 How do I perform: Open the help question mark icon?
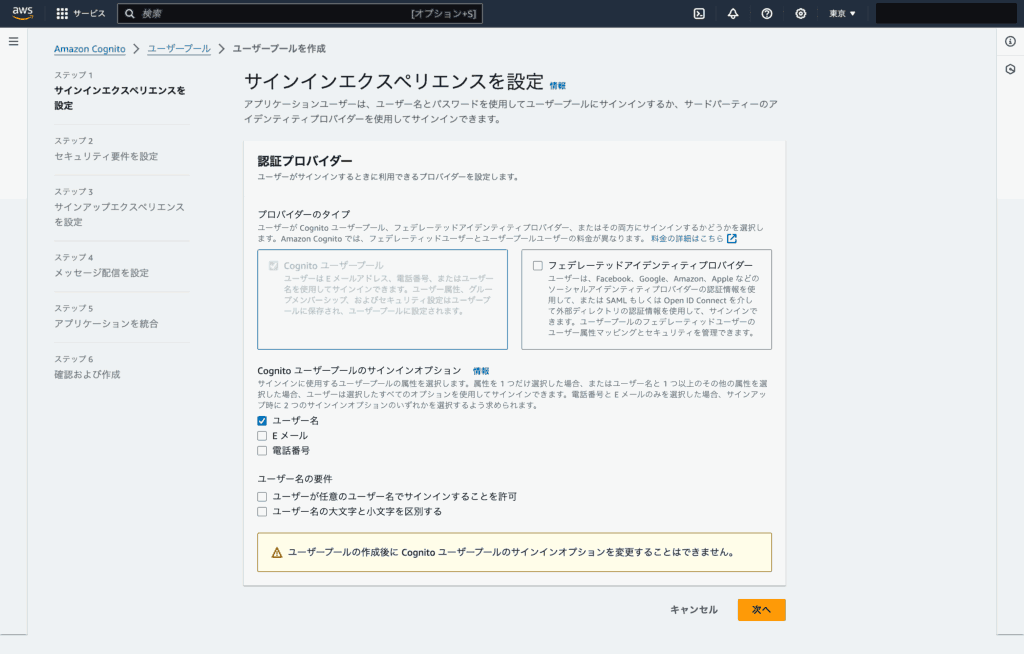pos(767,14)
